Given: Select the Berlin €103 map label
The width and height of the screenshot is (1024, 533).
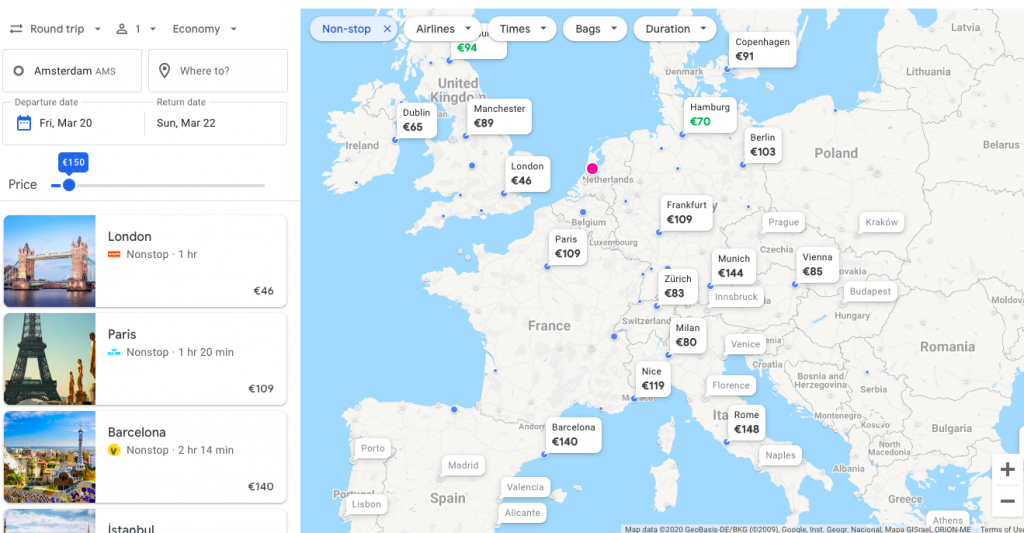Looking at the screenshot, I should tap(763, 145).
